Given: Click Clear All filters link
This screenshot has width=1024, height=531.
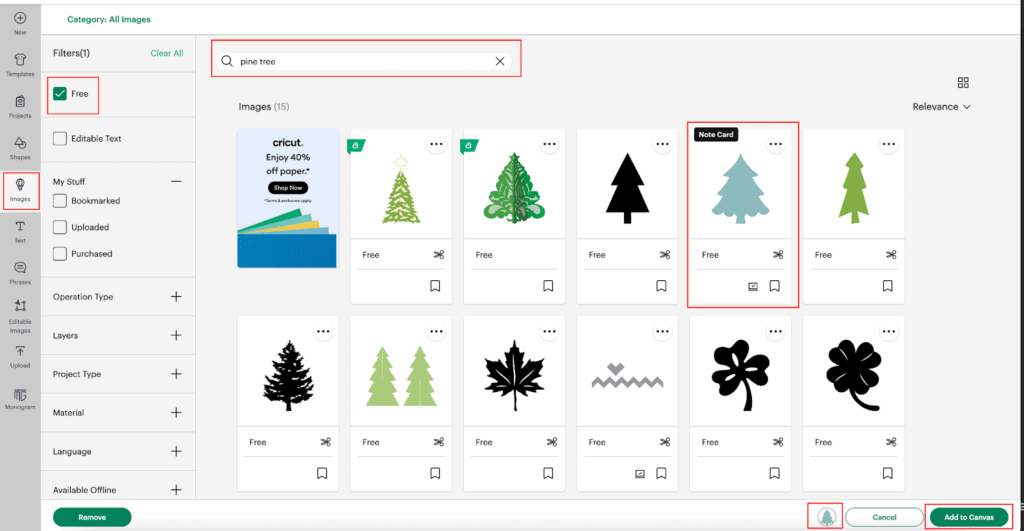Looking at the screenshot, I should point(166,53).
